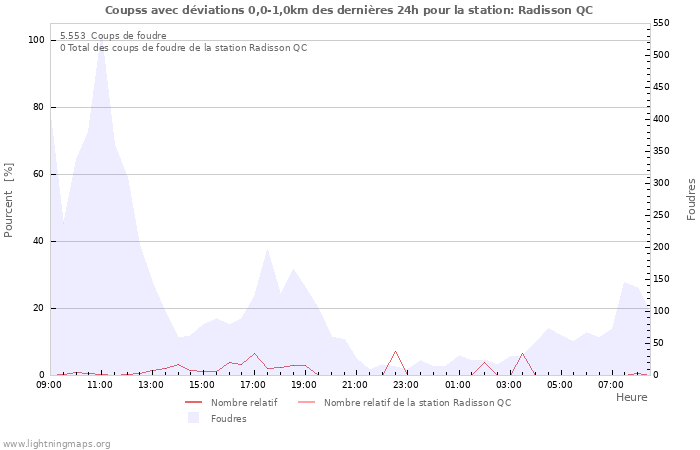Click the red 'Nombre relatif' legend swatch
The height and width of the screenshot is (450, 700).
coord(193,402)
